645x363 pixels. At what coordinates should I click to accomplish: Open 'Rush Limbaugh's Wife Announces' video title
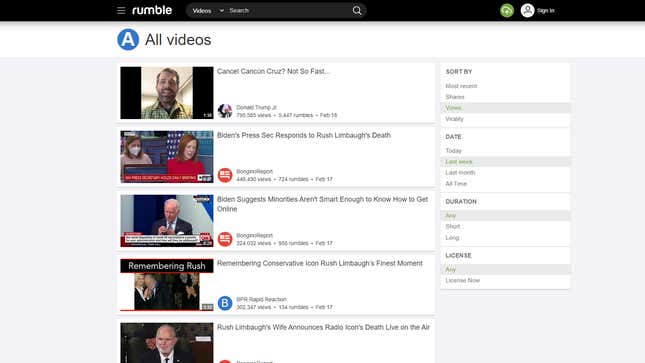323,327
